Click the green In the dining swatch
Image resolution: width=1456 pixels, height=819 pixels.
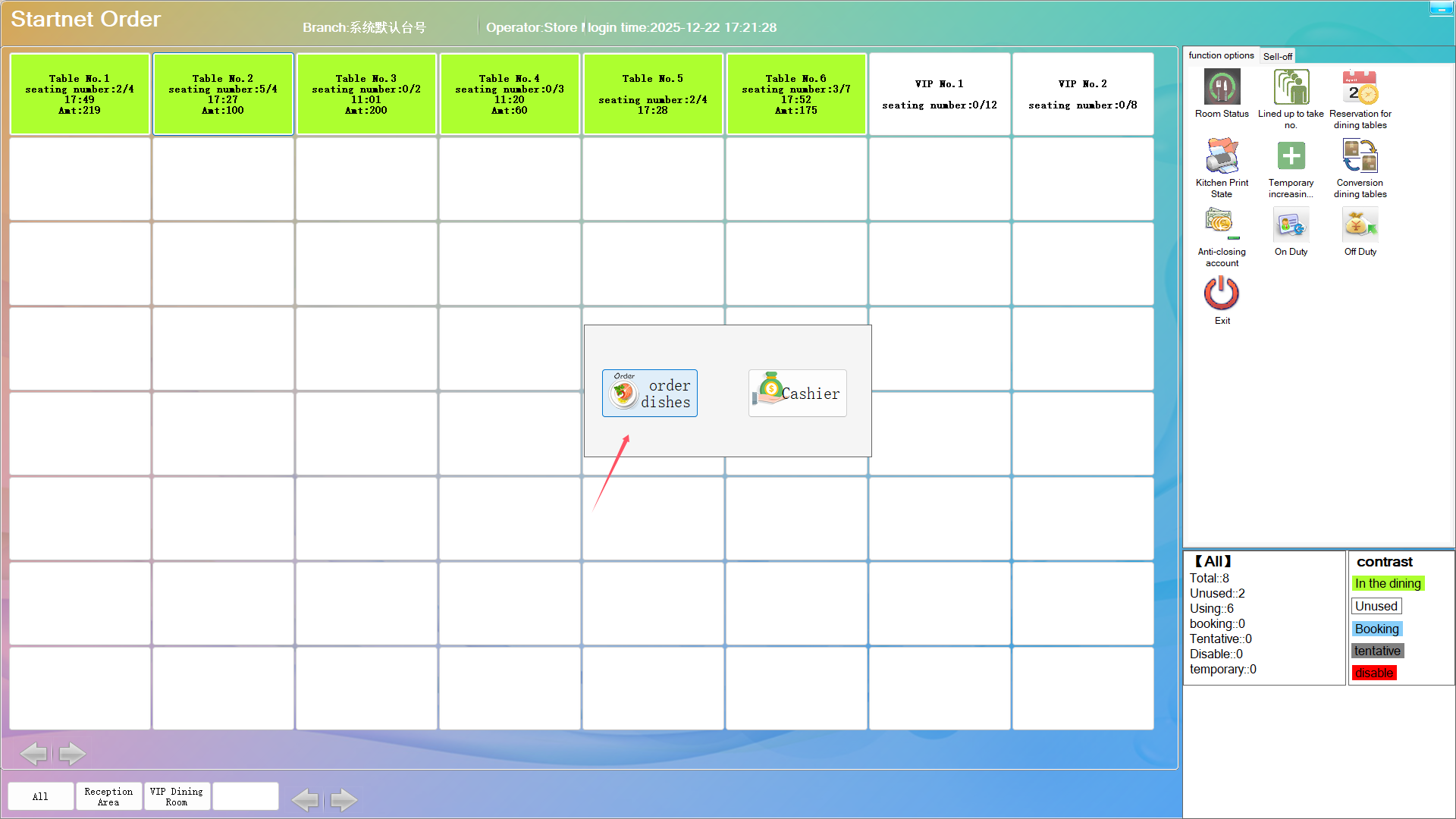1388,583
